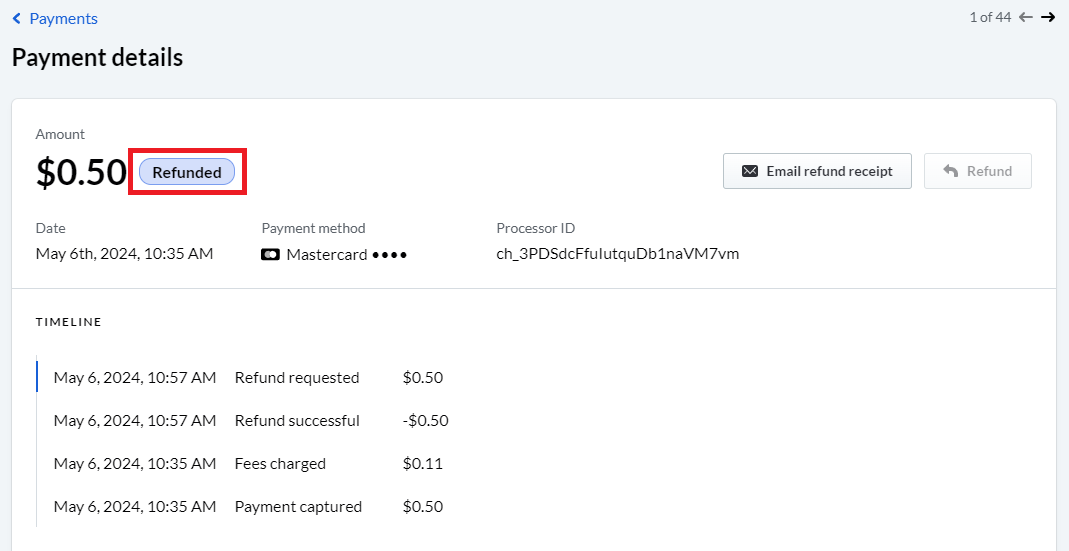
Task: Select the Processor ID value text
Action: (618, 254)
